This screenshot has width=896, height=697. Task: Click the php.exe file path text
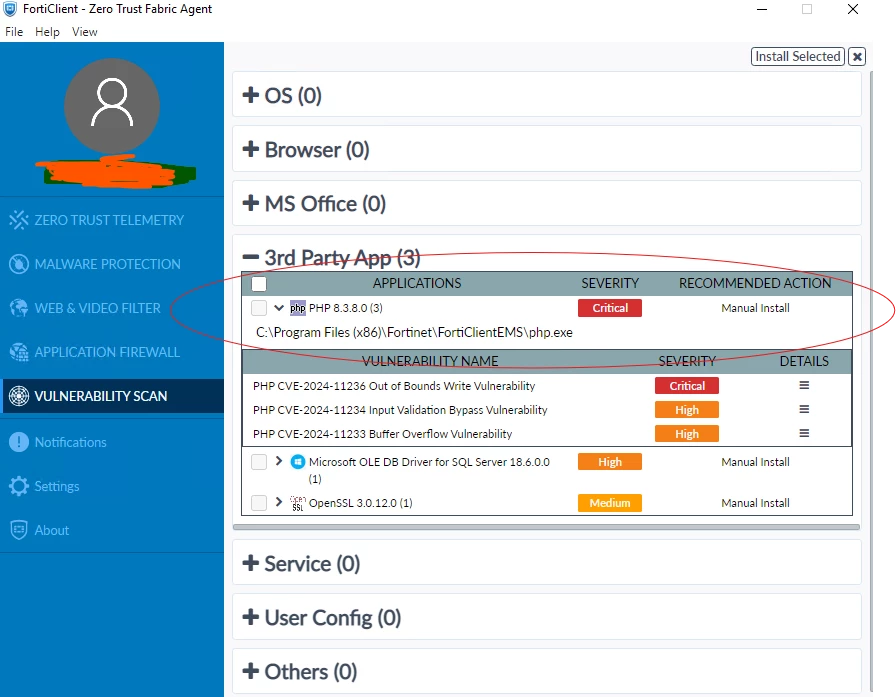tap(414, 333)
